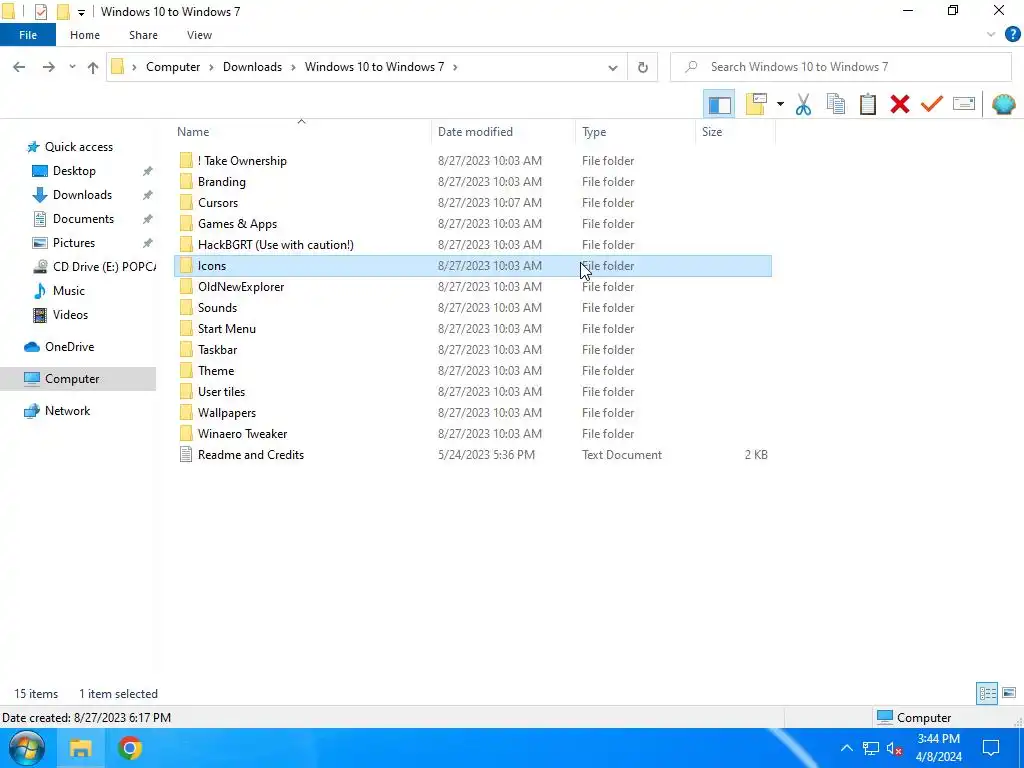The height and width of the screenshot is (768, 1024).
Task: Switch to the View ribbon tab
Action: point(199,35)
